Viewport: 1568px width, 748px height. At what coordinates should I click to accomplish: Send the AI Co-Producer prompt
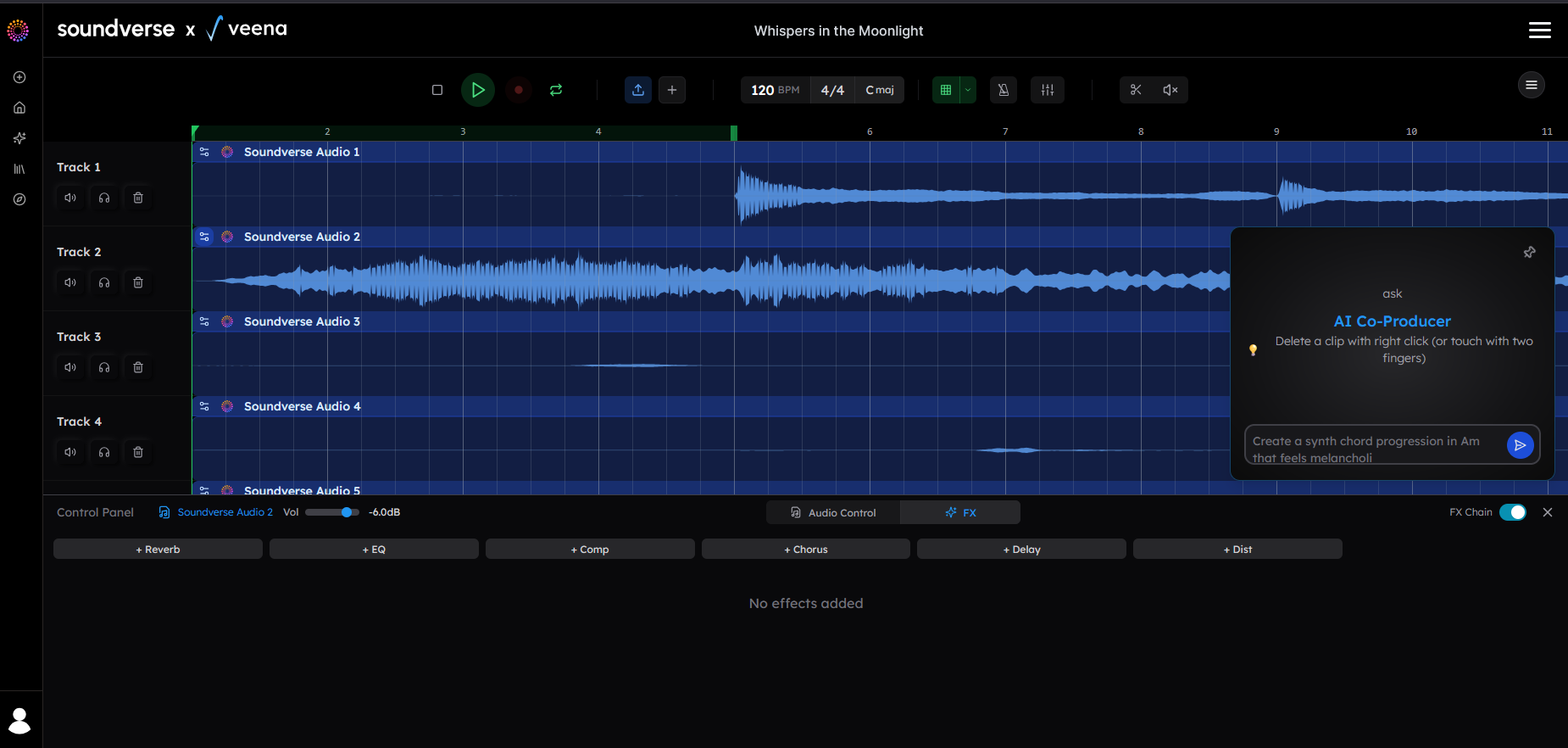click(1521, 444)
